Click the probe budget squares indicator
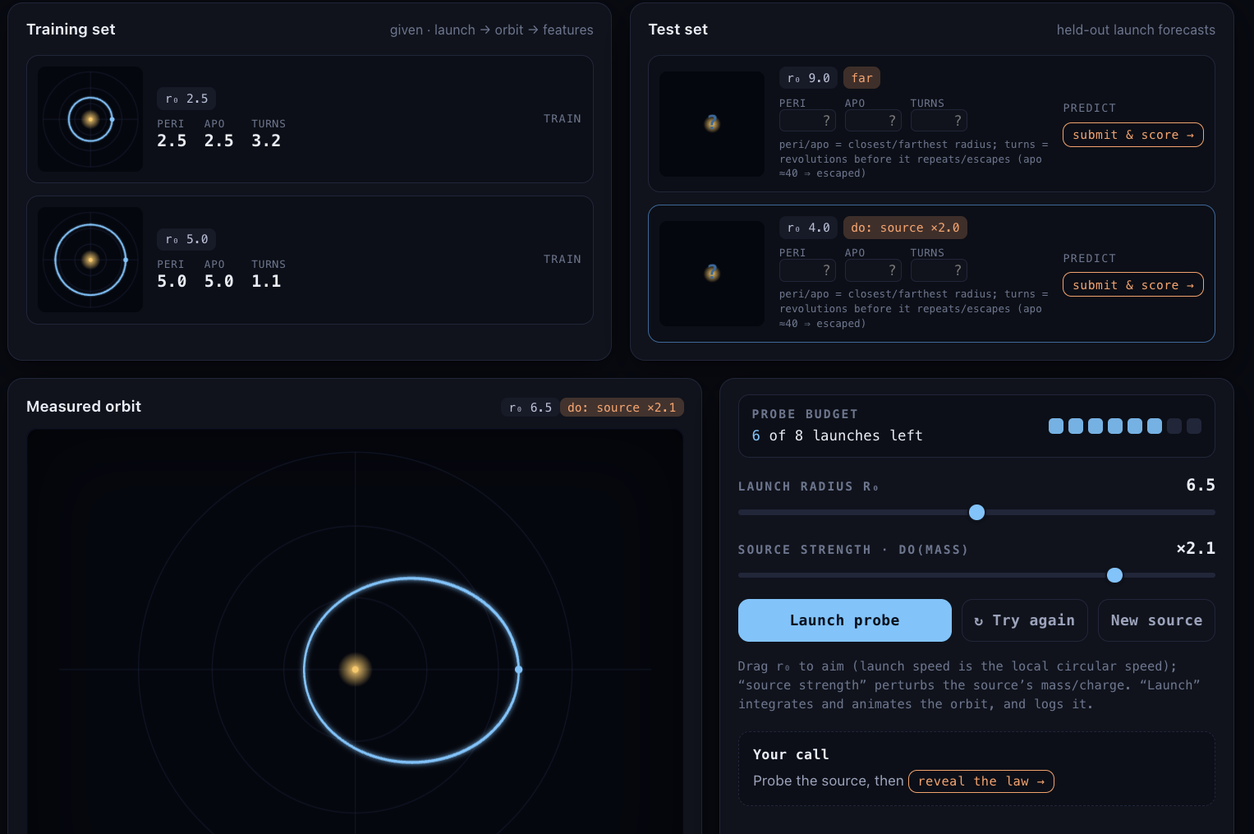Viewport: 1254px width, 834px height. [x=1125, y=426]
